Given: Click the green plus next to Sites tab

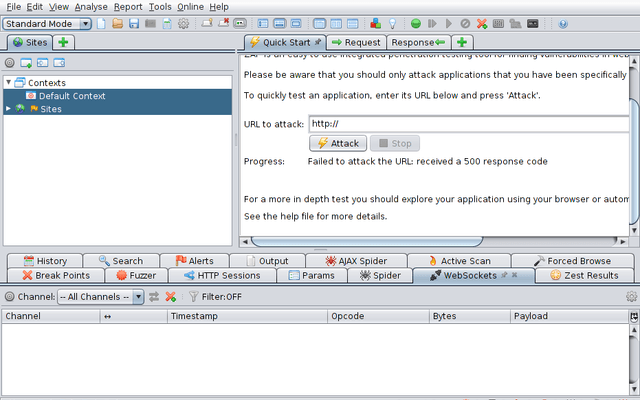Looking at the screenshot, I should [x=63, y=42].
